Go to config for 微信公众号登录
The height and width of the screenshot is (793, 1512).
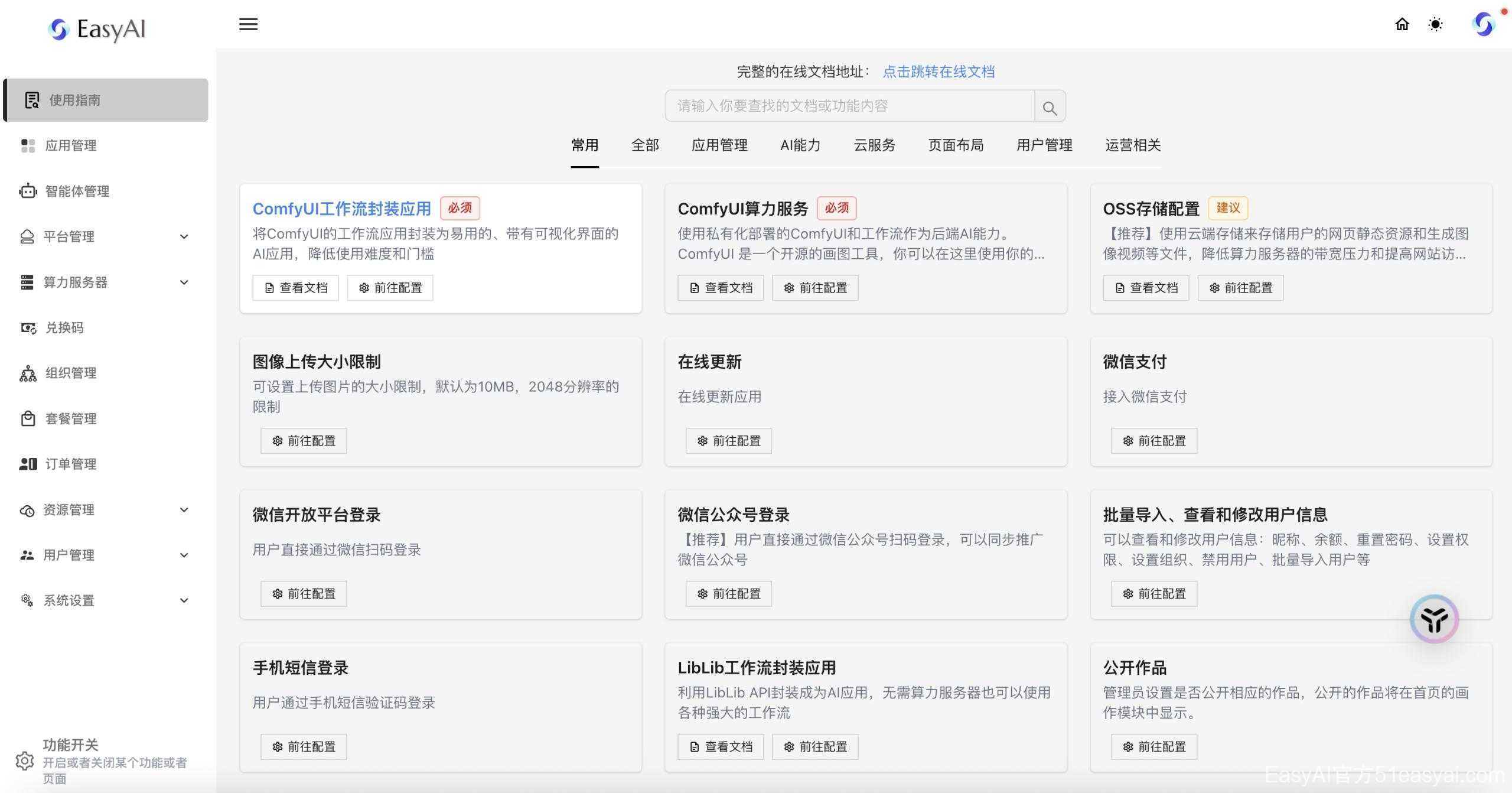click(x=729, y=594)
